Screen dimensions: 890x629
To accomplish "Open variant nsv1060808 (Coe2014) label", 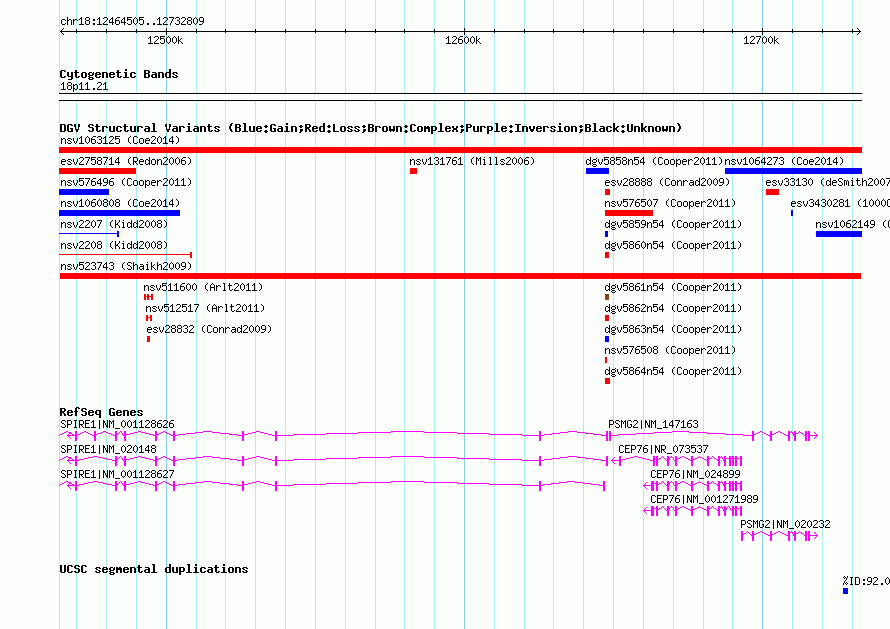I will pyautogui.click(x=120, y=203).
